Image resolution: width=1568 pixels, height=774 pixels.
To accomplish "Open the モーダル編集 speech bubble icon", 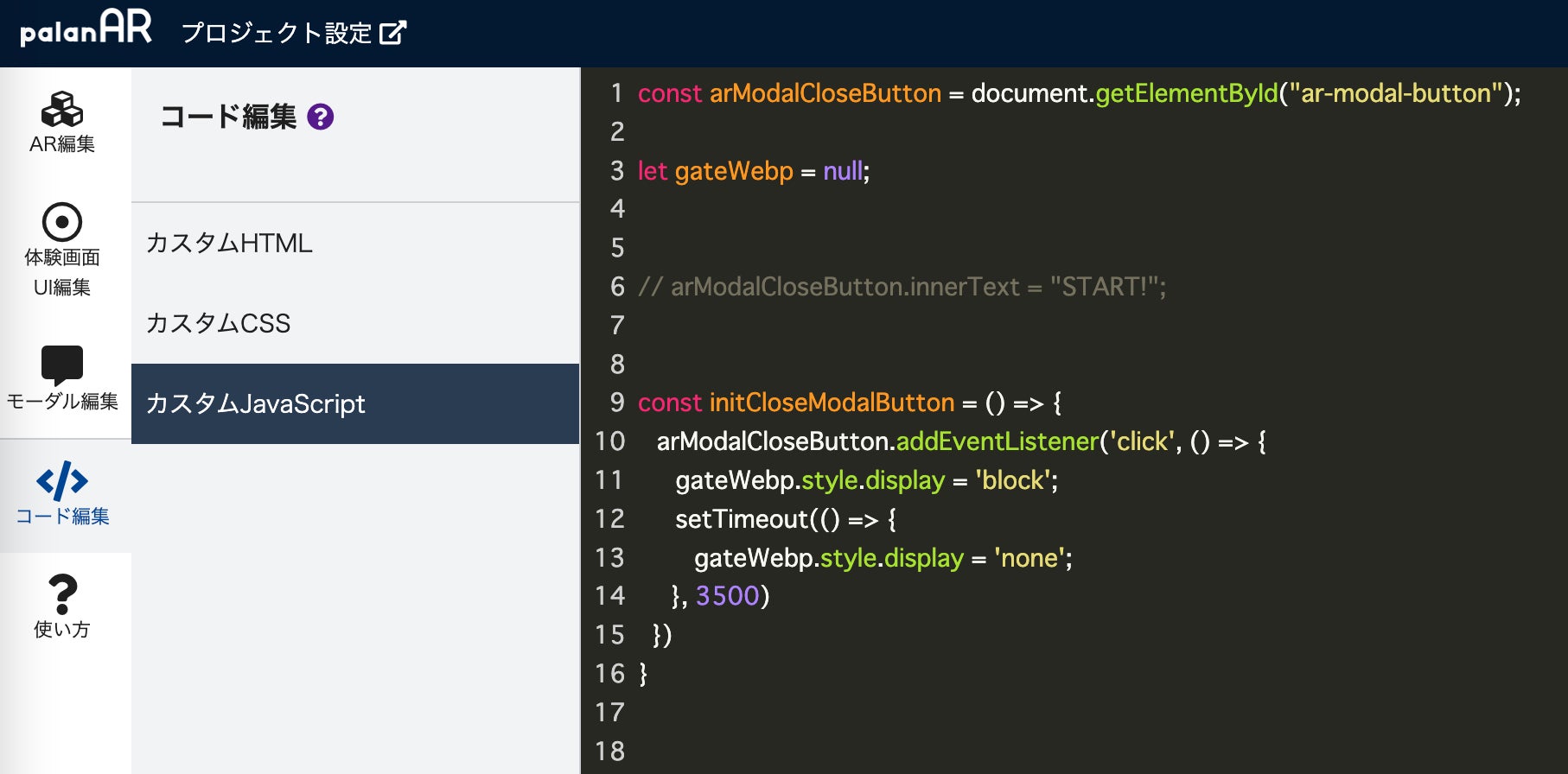I will point(62,365).
